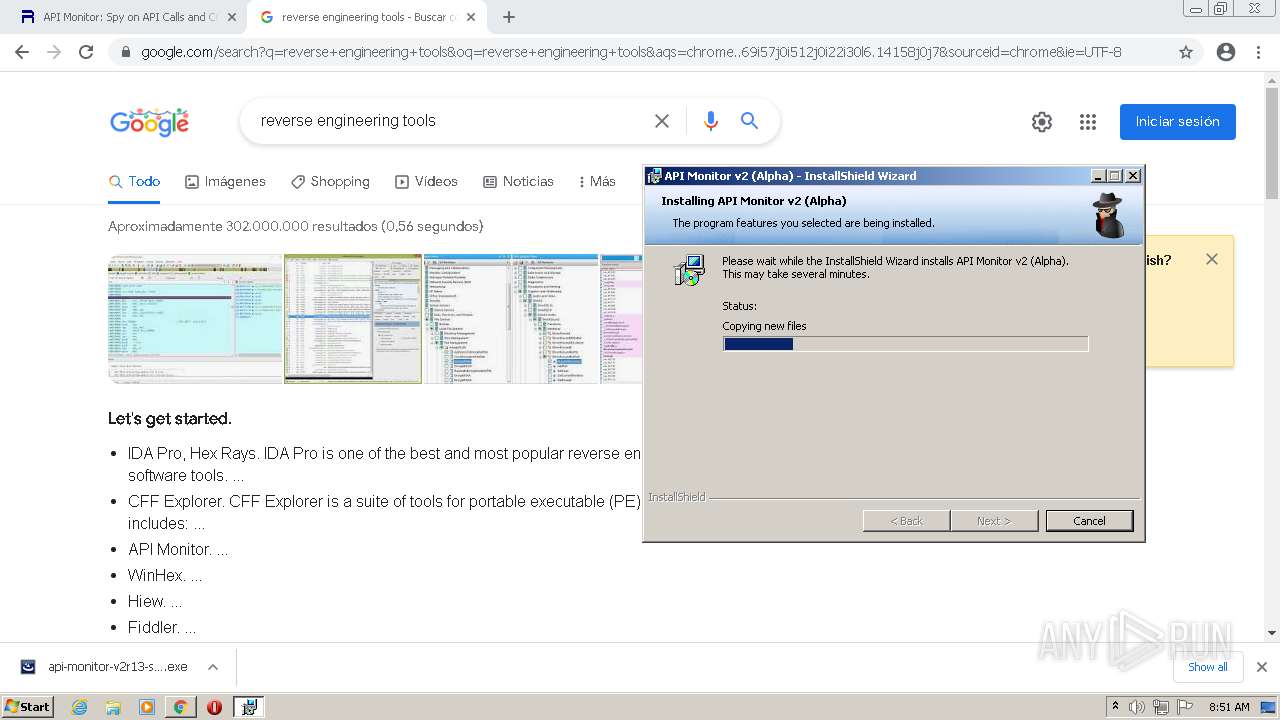Restore Chrome window with the restore button

click(x=1221, y=8)
